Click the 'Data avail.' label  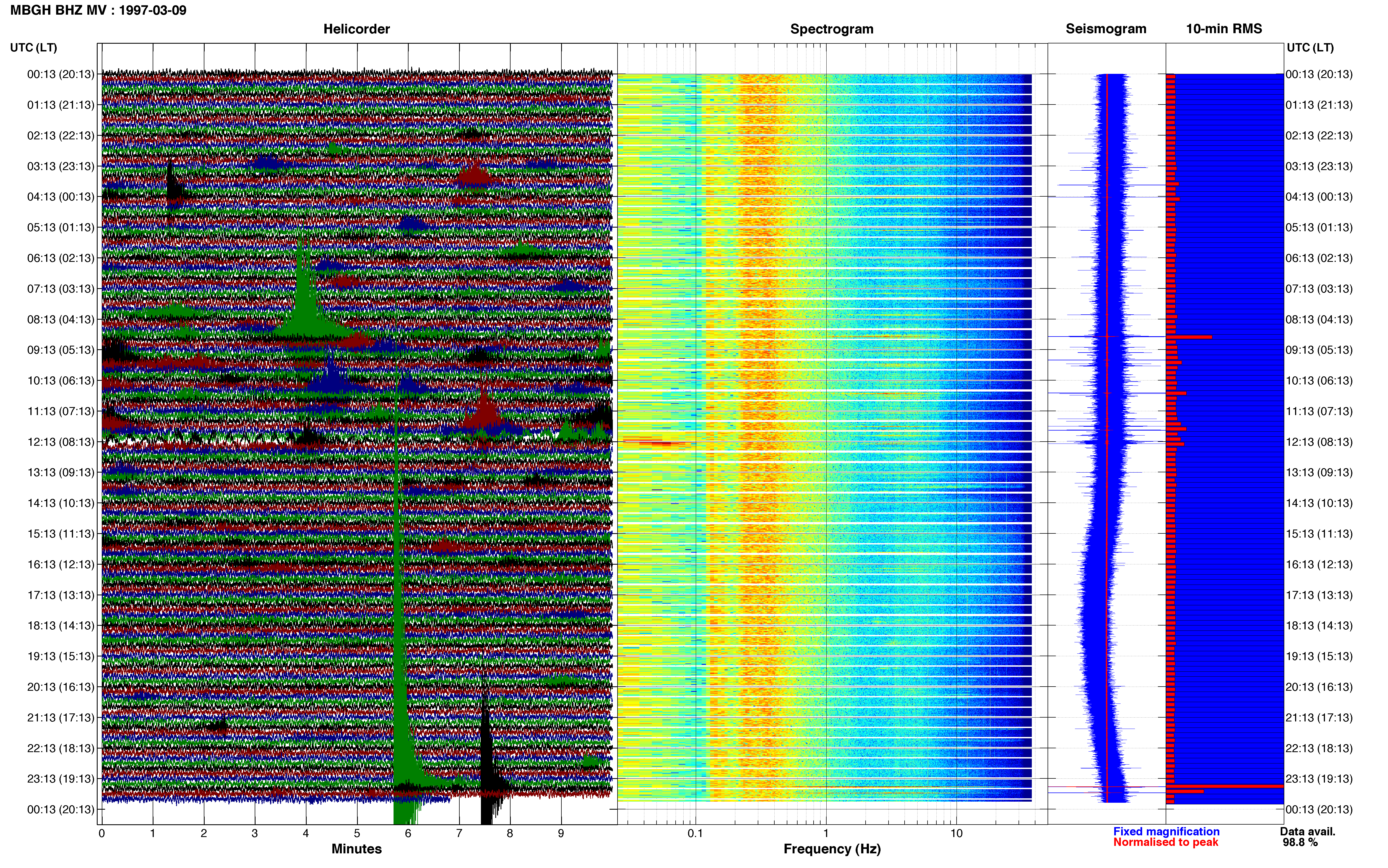coord(1308,831)
